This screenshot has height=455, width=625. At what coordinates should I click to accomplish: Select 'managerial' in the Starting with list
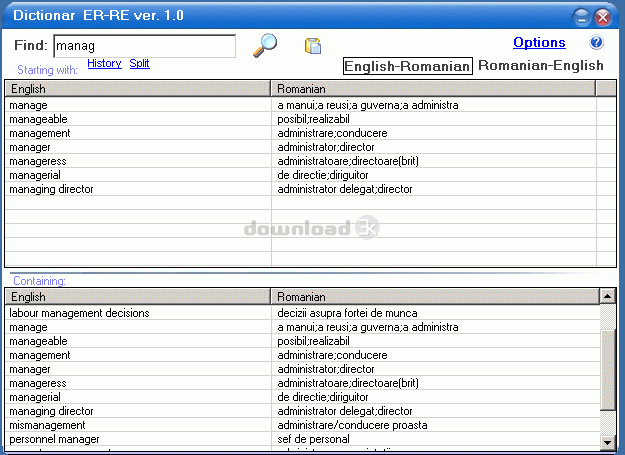pyautogui.click(x=35, y=175)
